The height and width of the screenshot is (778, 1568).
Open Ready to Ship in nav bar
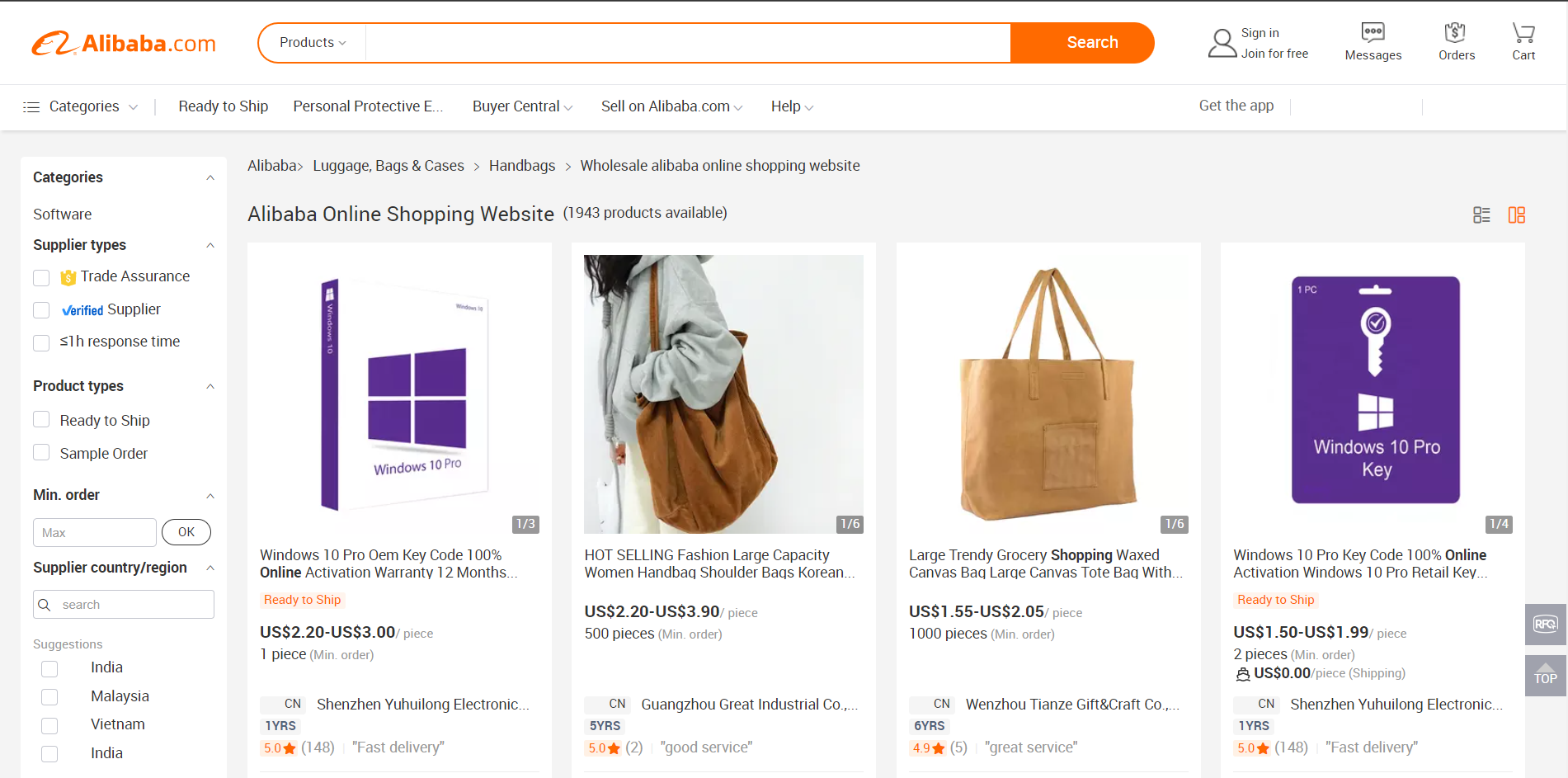(224, 106)
